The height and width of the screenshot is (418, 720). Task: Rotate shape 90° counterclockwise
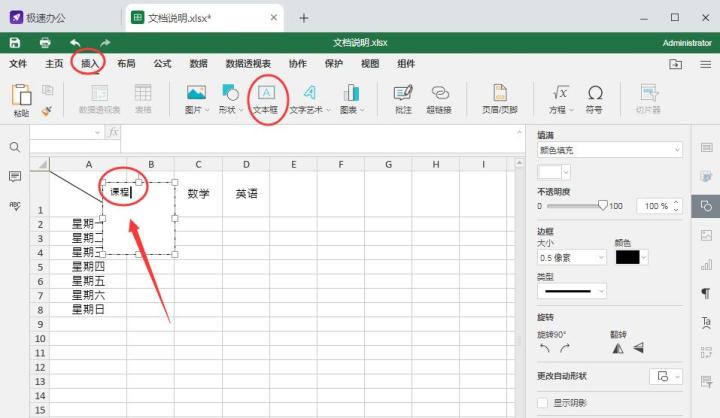(545, 348)
